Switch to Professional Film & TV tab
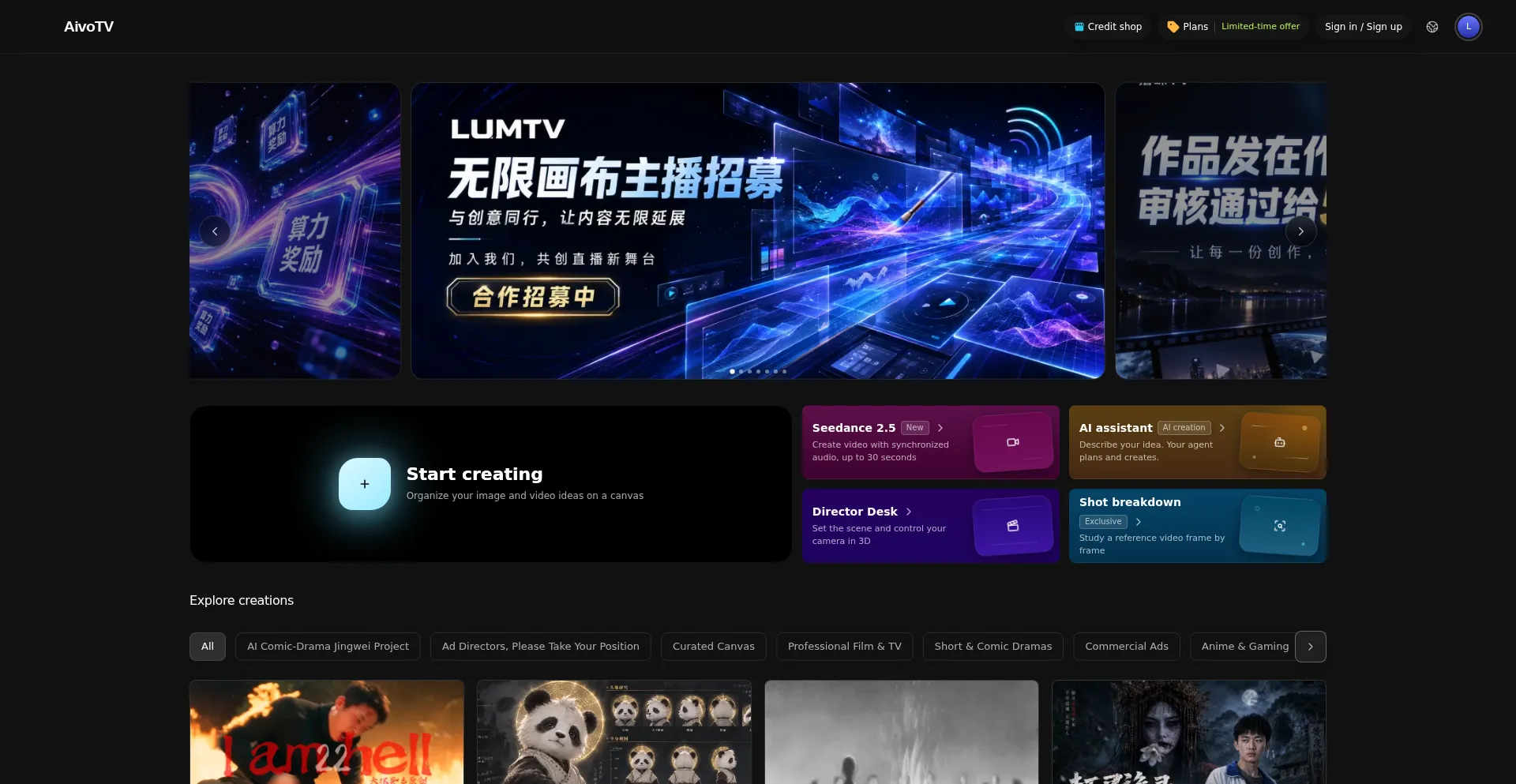 tap(845, 647)
